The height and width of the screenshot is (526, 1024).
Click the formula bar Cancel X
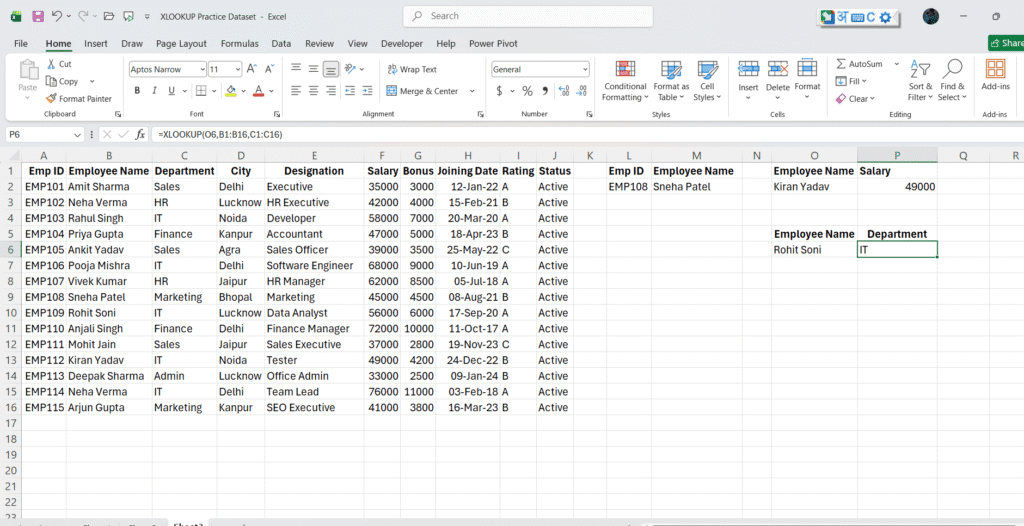(x=107, y=135)
